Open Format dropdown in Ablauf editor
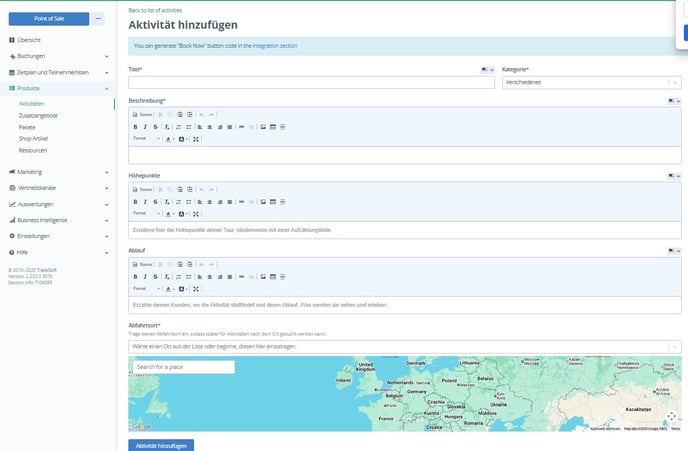The image size is (688, 451). 147,289
